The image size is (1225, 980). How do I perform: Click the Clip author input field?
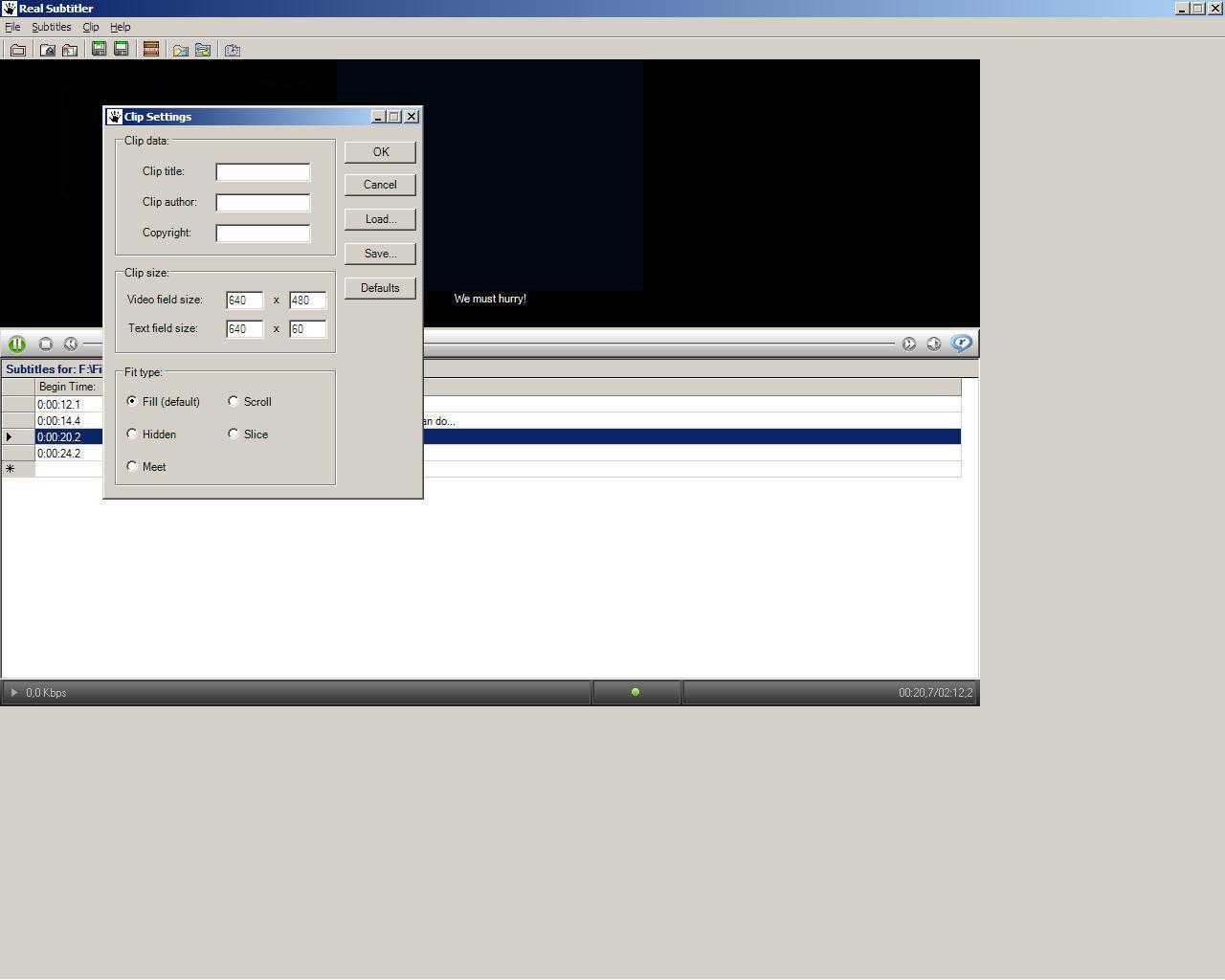point(263,203)
